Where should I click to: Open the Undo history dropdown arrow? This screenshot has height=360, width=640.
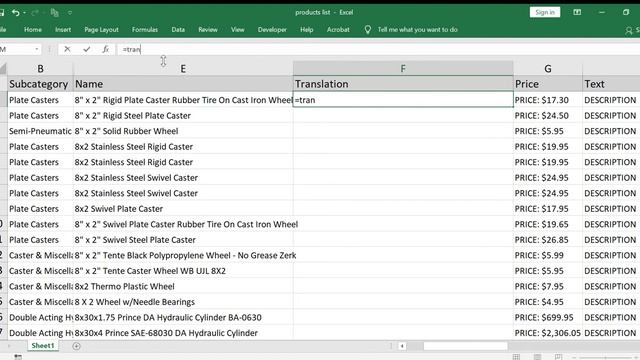(x=24, y=13)
